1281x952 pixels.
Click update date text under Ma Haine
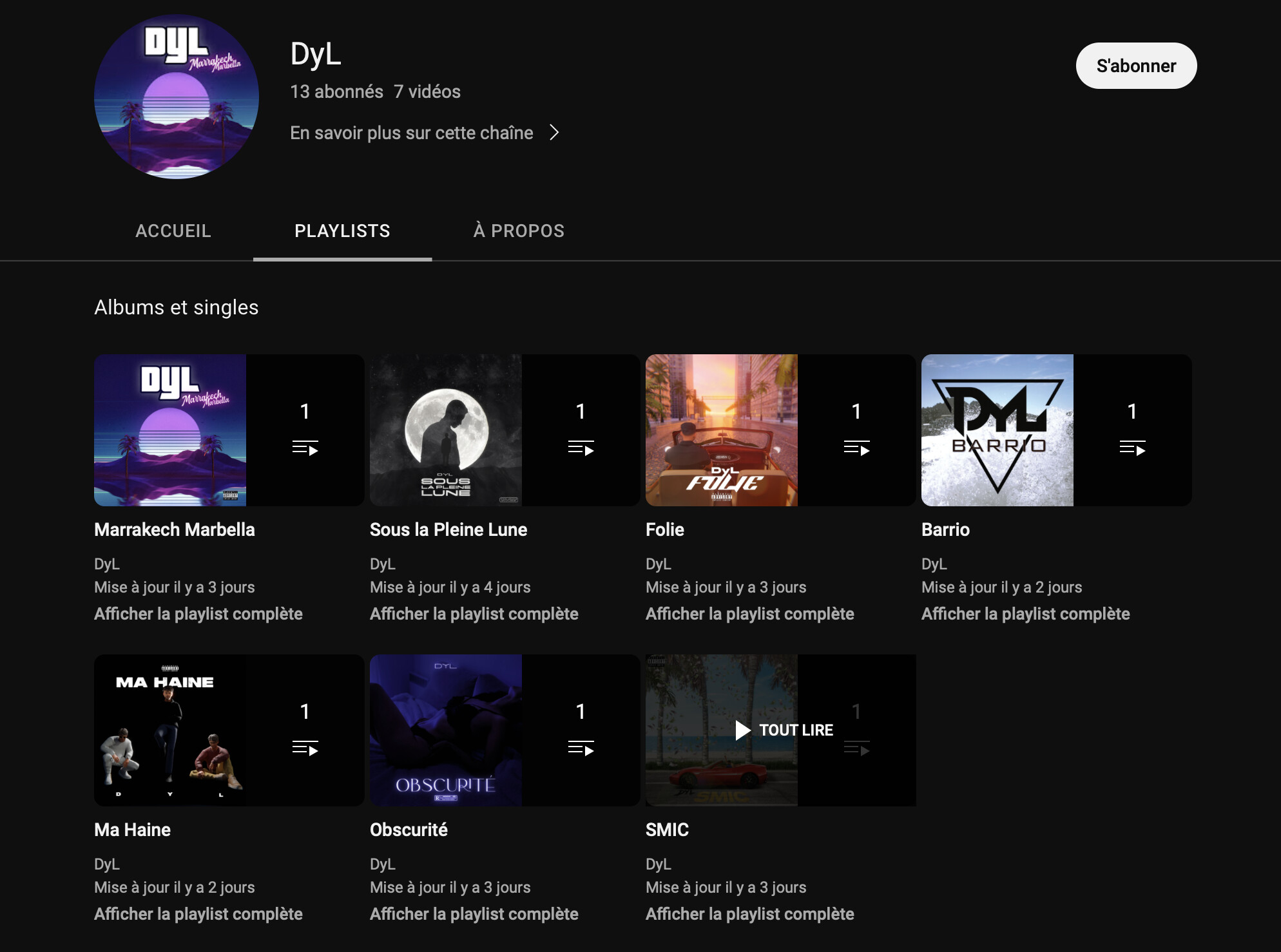point(175,887)
